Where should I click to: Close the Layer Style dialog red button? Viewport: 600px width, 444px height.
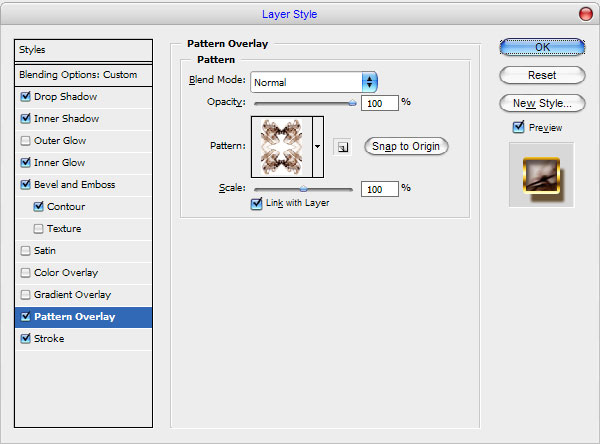[585, 14]
